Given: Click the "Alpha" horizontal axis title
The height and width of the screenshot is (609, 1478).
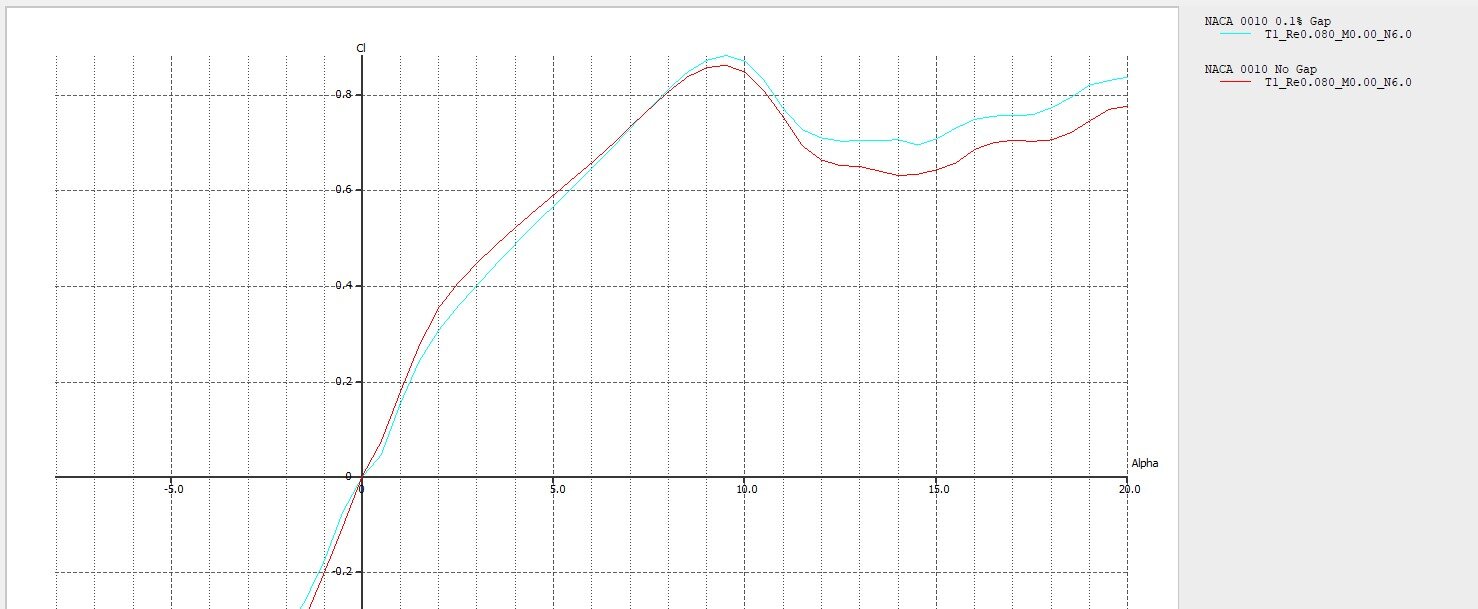Looking at the screenshot, I should [x=1144, y=463].
